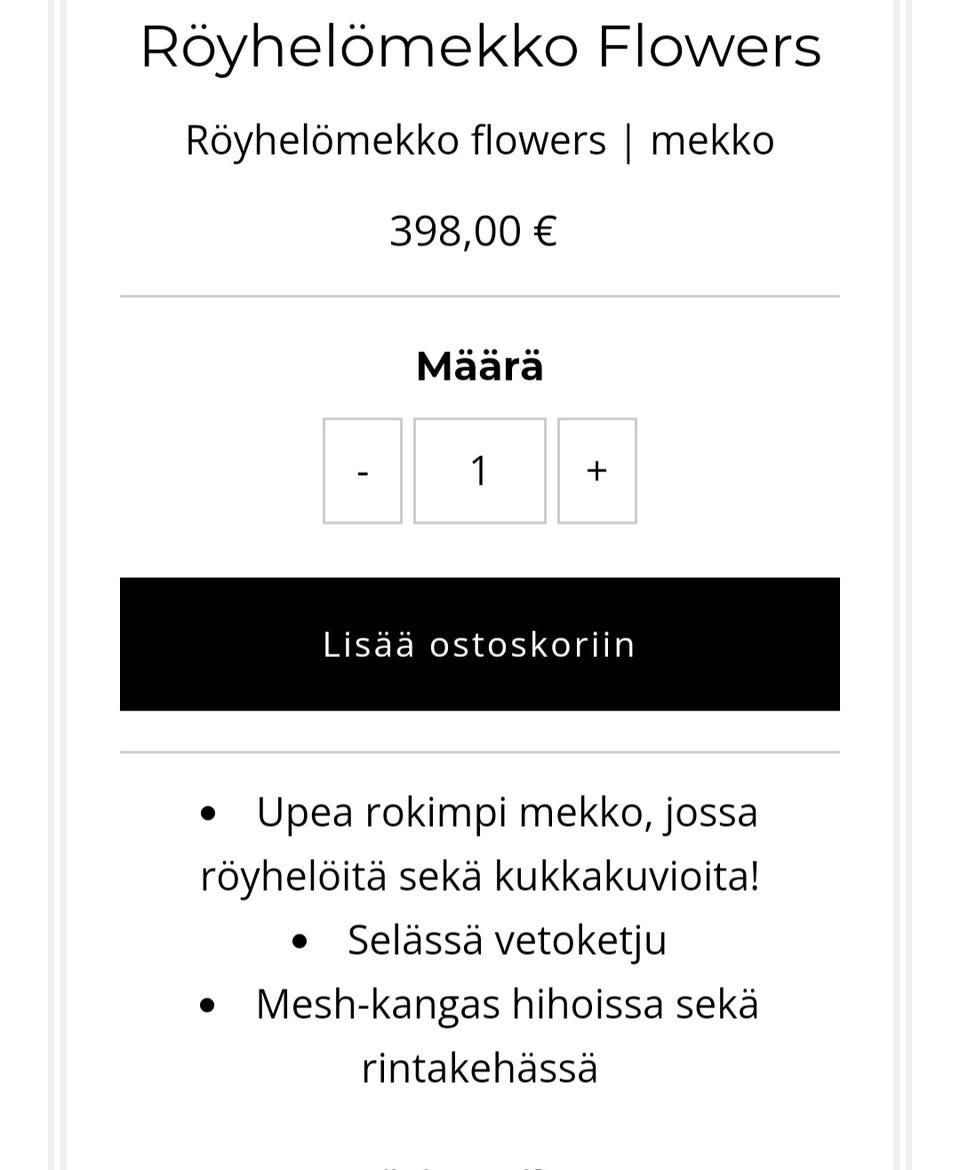Click the bullet dot before Selässä vetoketju
Screen dimensions: 960x1170
click(299, 942)
